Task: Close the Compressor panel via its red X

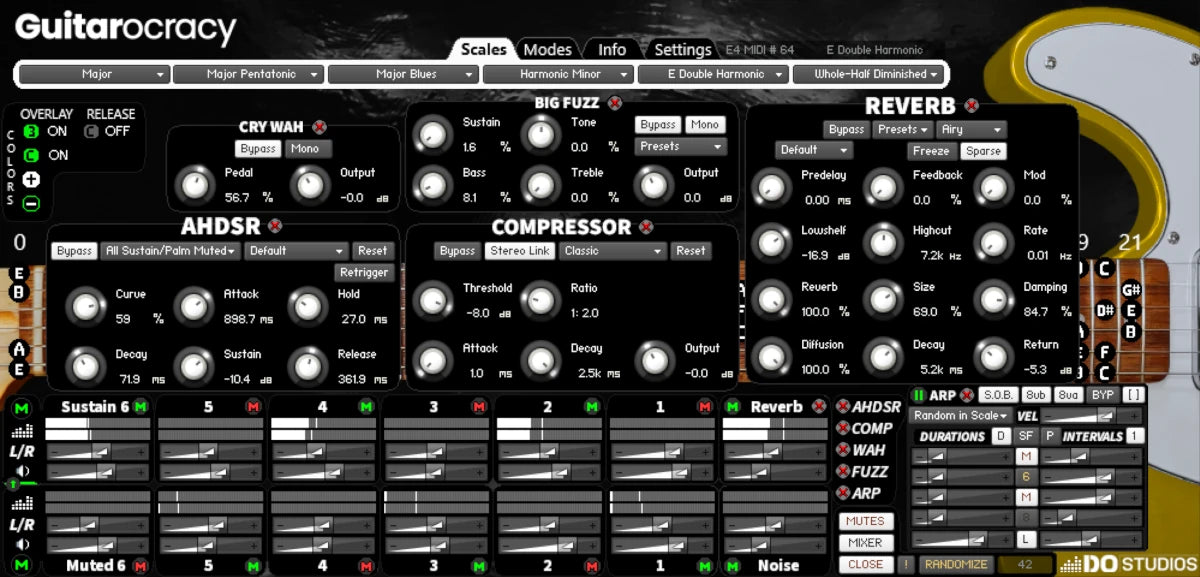Action: point(646,227)
